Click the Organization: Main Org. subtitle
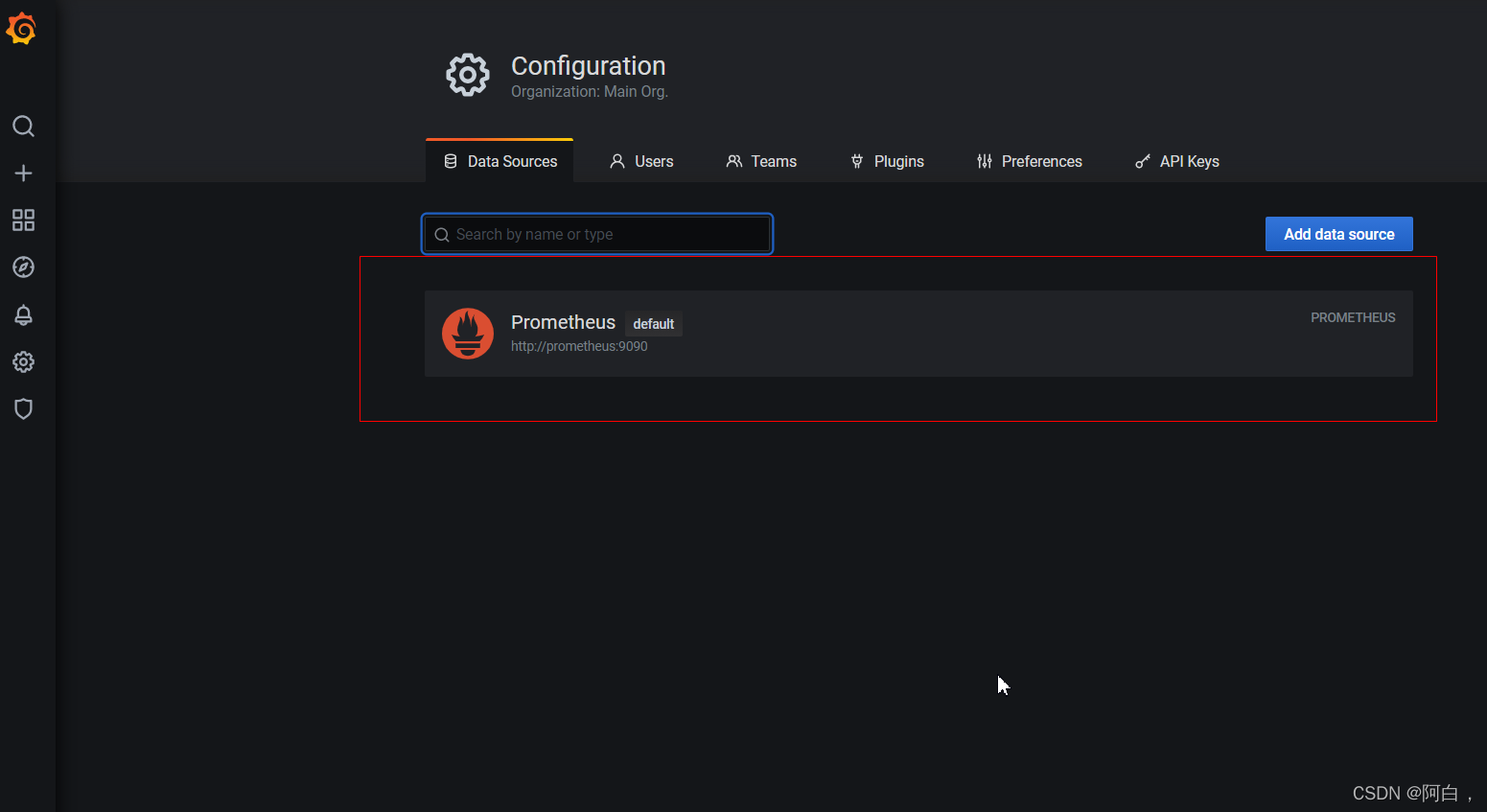The image size is (1487, 812). pyautogui.click(x=590, y=92)
